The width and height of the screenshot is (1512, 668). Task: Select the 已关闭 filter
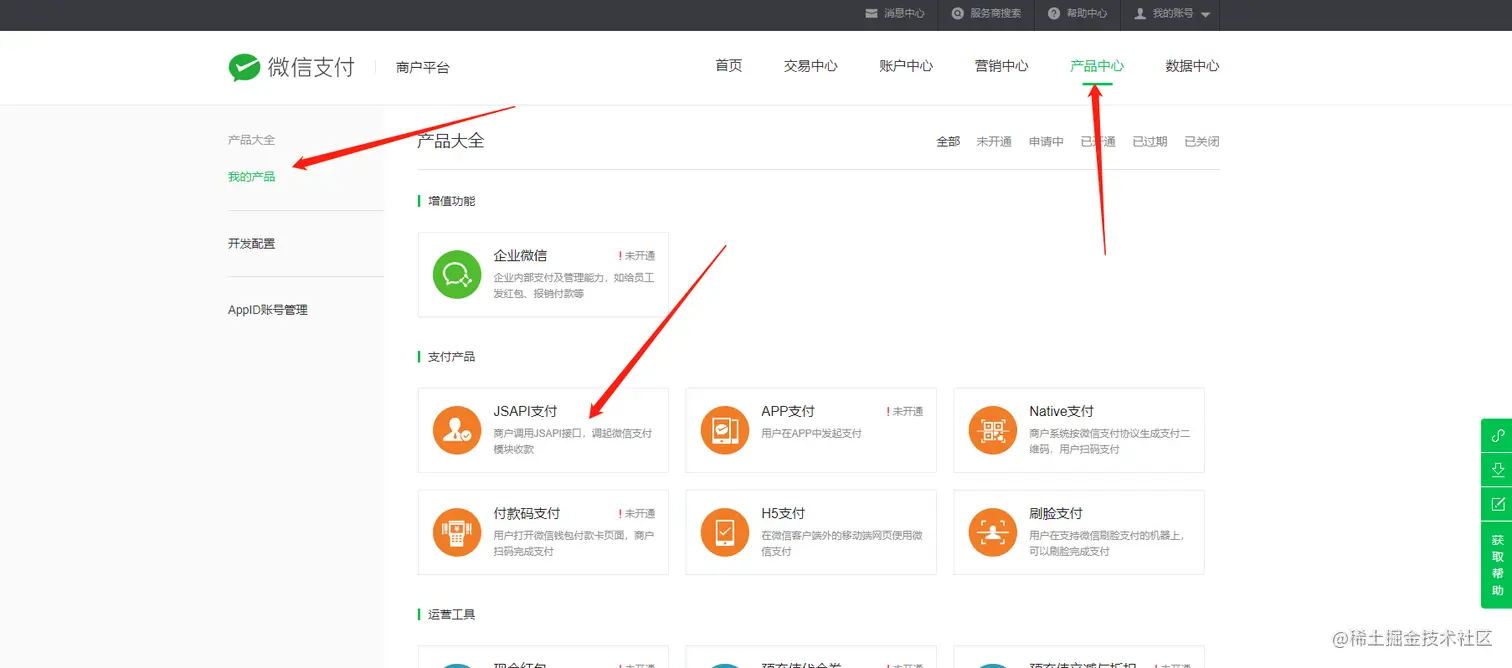pos(1202,142)
